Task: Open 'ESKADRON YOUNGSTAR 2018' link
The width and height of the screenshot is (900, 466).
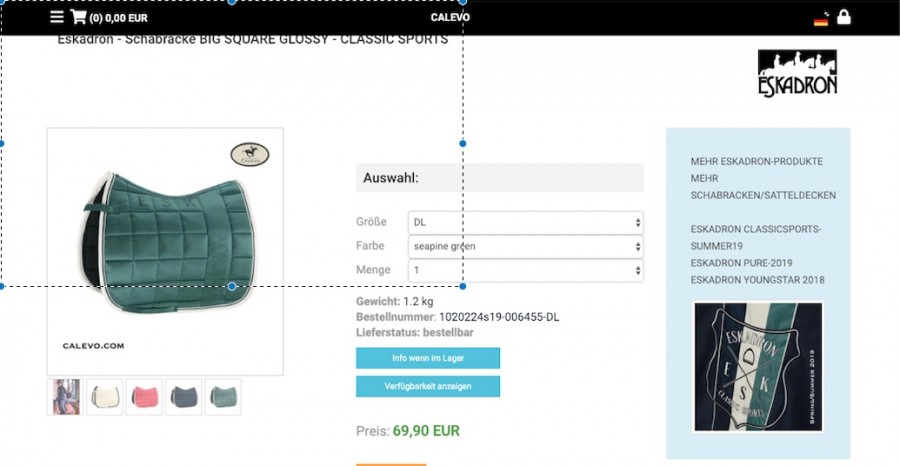Action: pos(758,280)
